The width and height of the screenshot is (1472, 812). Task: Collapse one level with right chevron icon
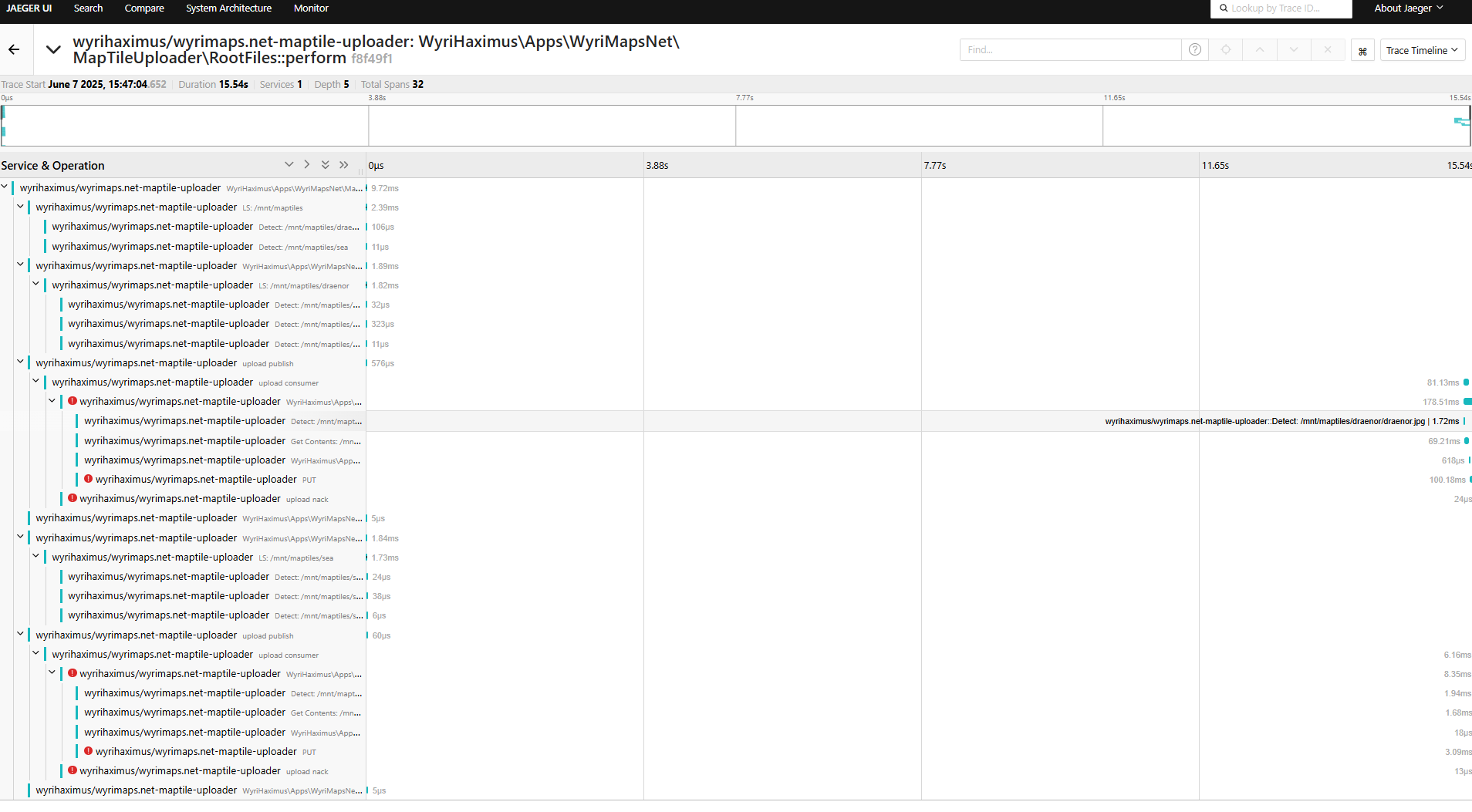coord(307,165)
